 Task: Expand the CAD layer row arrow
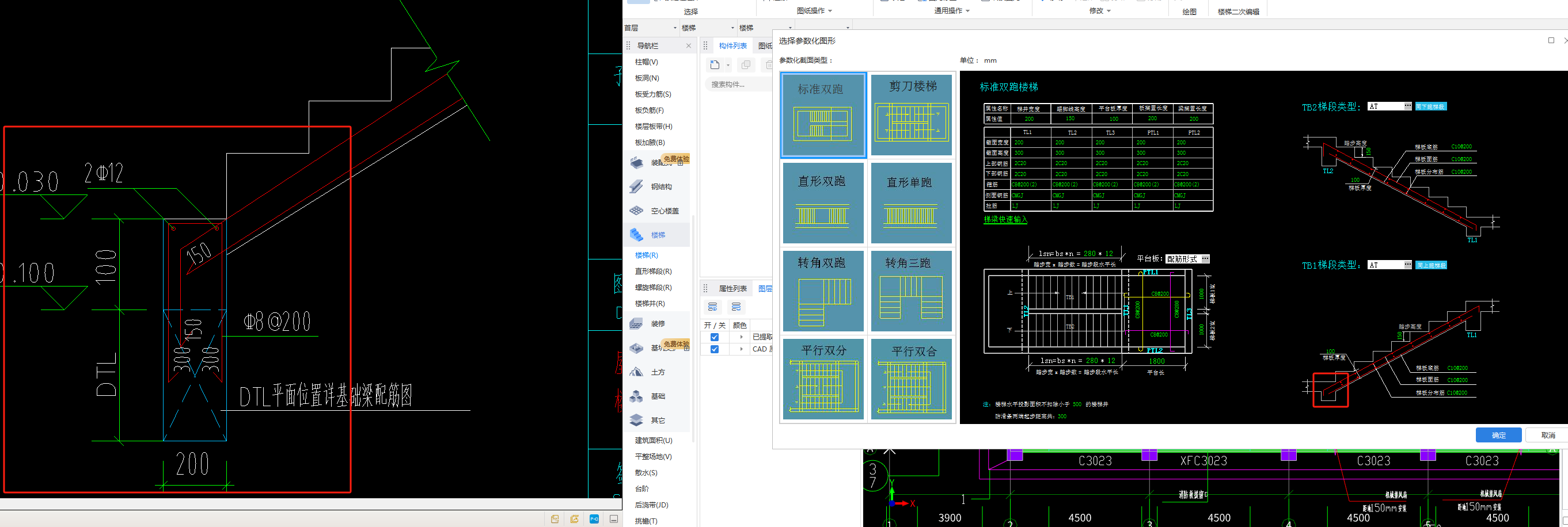742,349
